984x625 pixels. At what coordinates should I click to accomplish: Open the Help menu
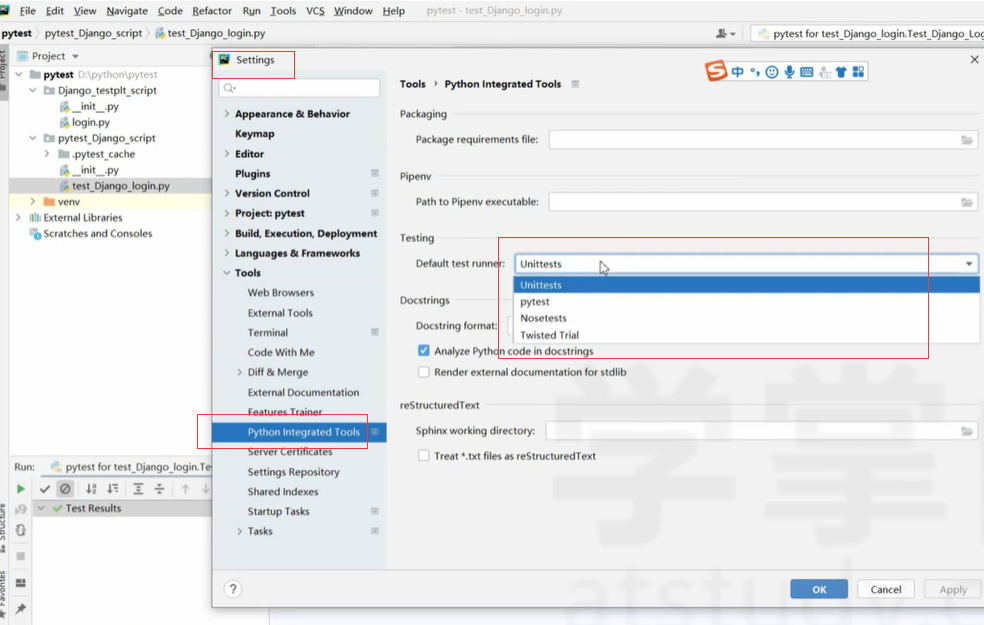point(393,11)
